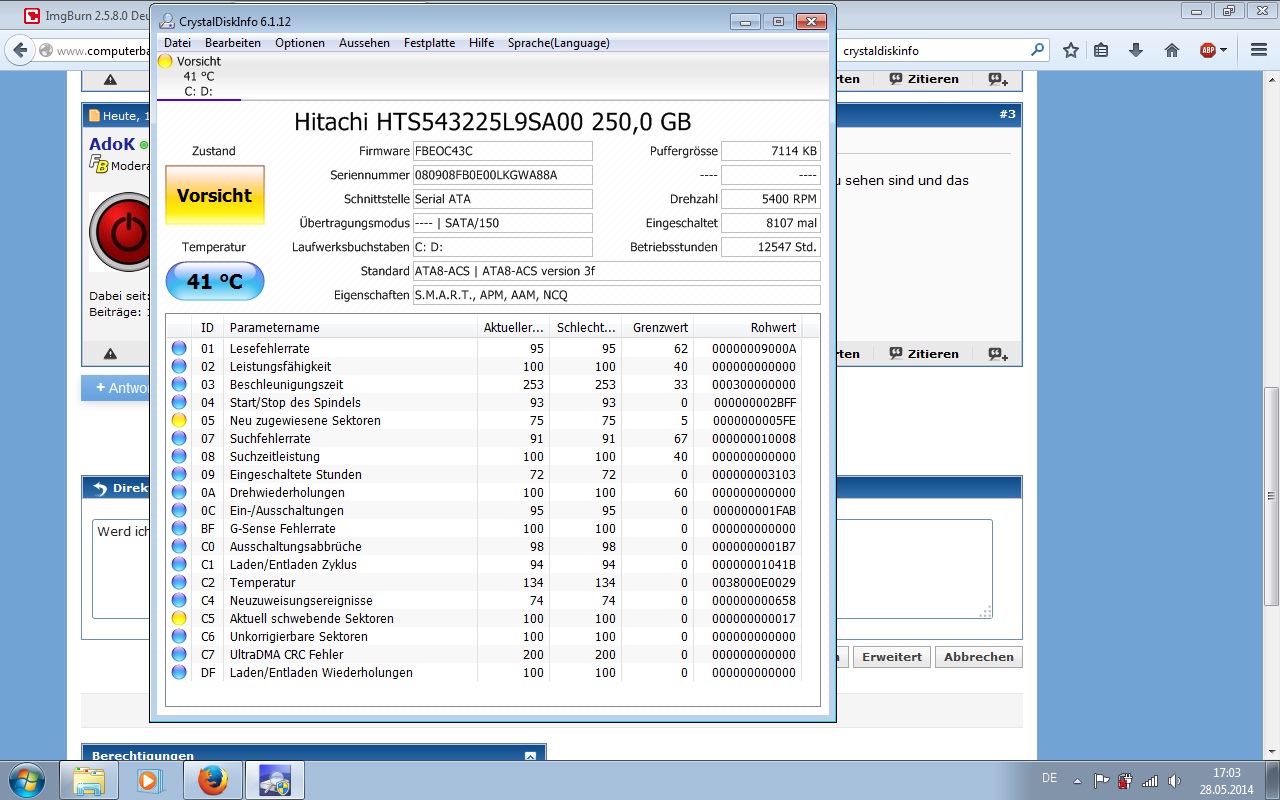Select the Temperatur parameter name text
The height and width of the screenshot is (800, 1280).
coord(263,582)
